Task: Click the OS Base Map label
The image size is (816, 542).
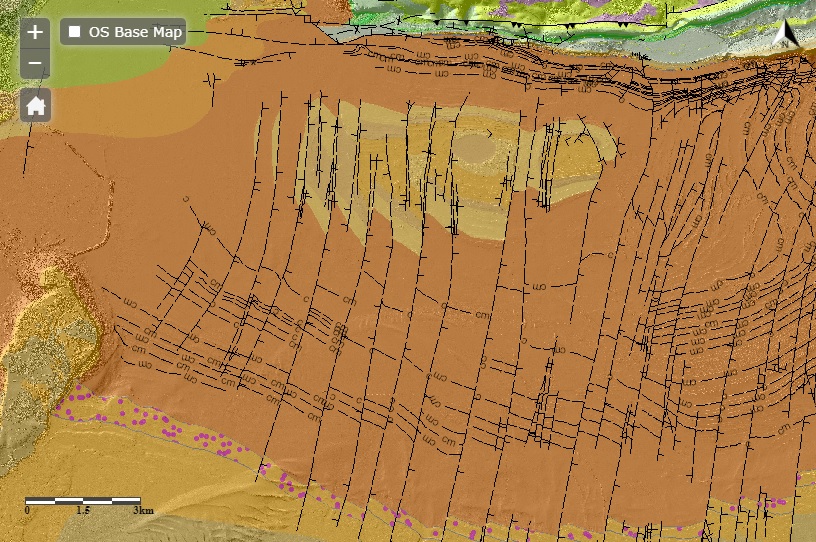Action: tap(135, 32)
